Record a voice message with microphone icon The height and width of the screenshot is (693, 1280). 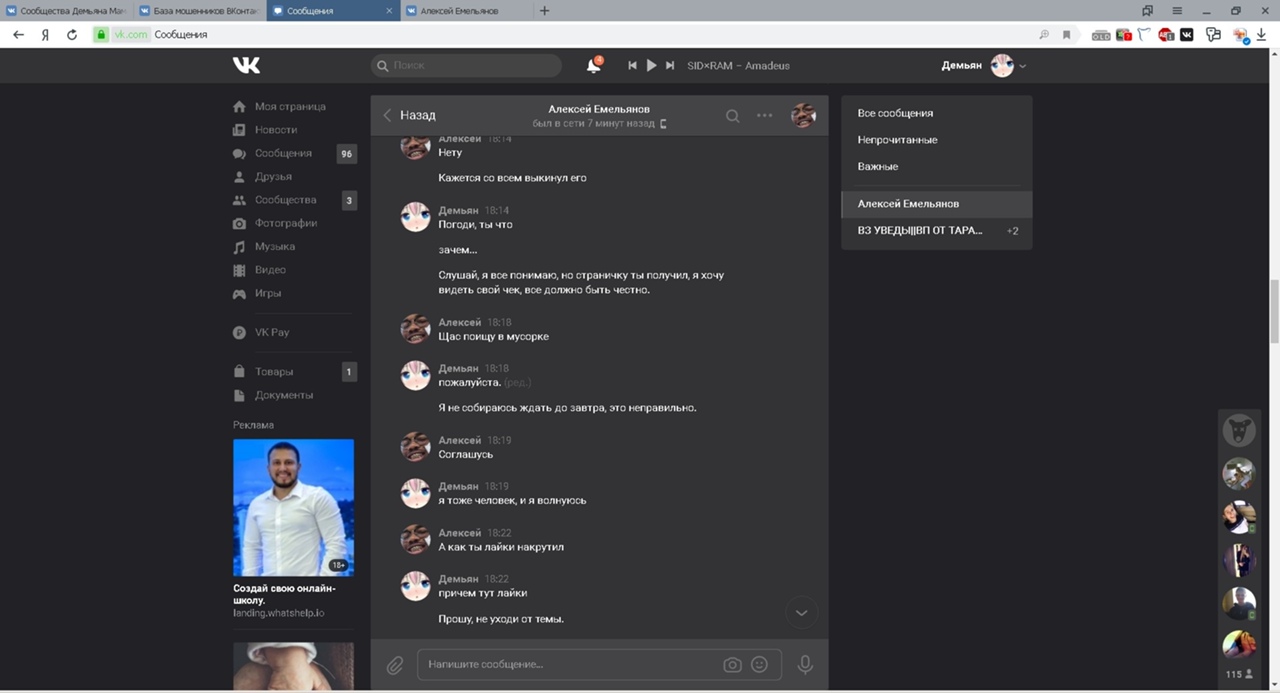coord(805,665)
